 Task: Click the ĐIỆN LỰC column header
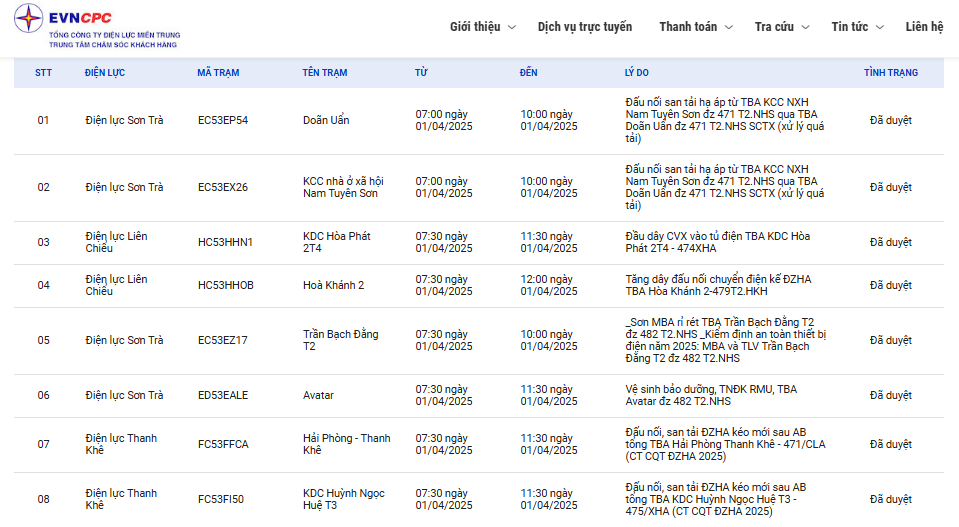[105, 73]
